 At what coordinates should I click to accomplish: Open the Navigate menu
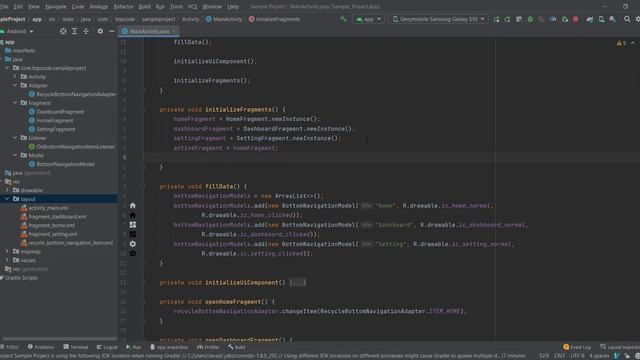coord(56,7)
